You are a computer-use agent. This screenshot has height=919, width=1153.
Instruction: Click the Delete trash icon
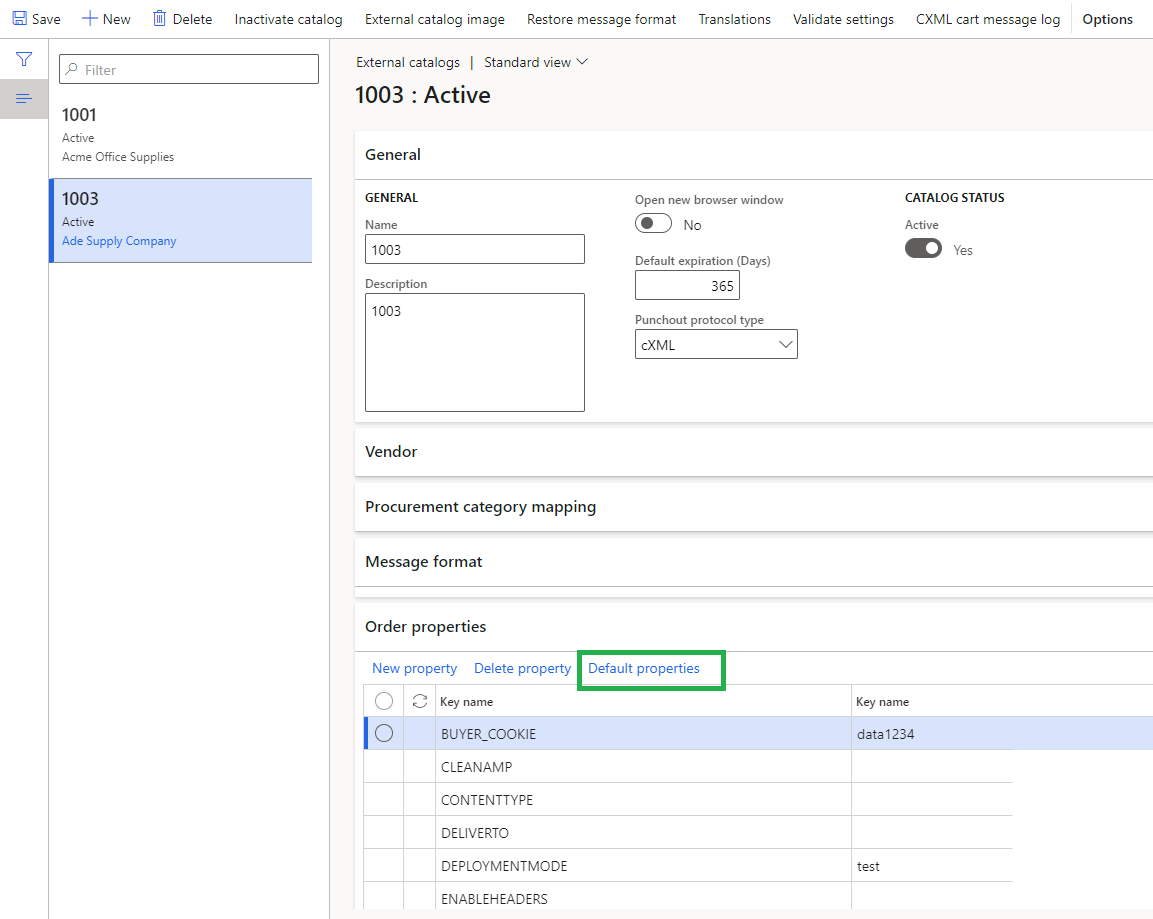point(160,19)
